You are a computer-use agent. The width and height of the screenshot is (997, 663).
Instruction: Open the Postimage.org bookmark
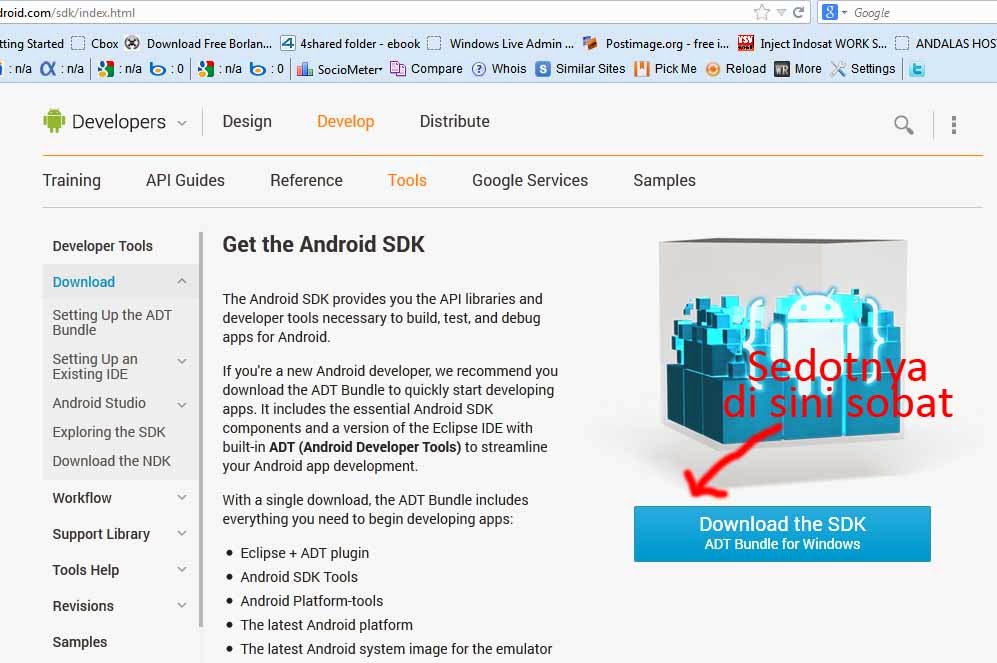coord(656,43)
